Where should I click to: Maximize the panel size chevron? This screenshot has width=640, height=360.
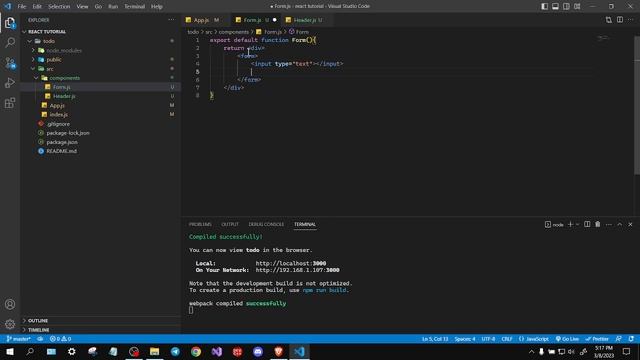(620, 224)
